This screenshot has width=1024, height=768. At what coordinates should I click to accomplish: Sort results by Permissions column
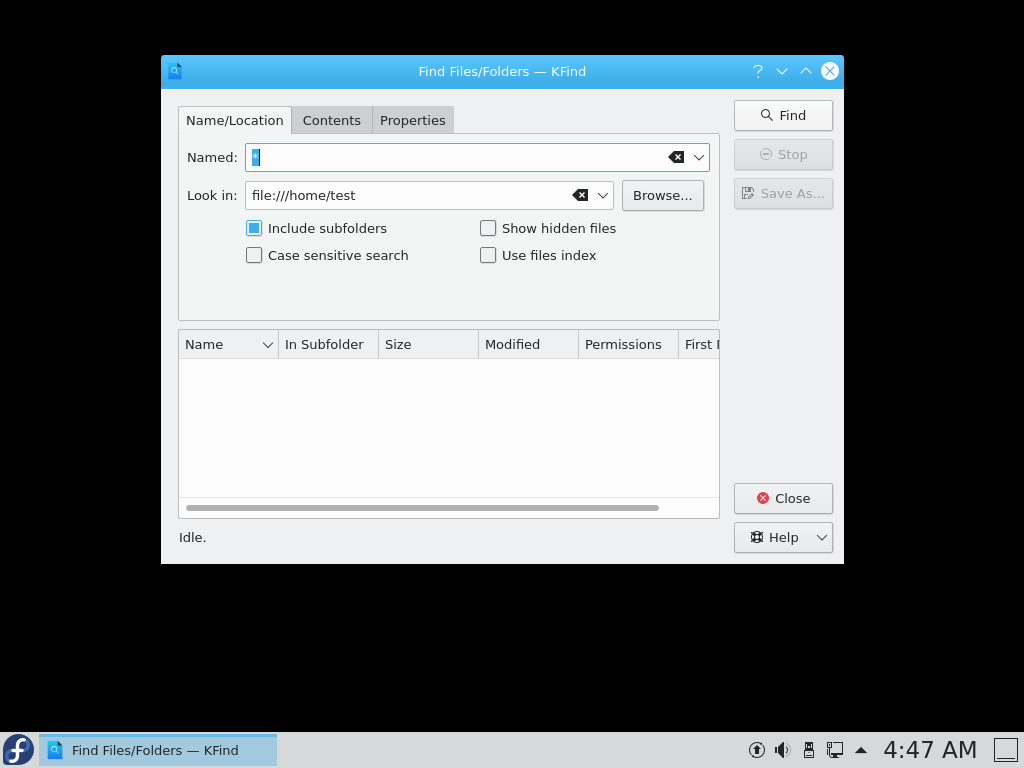coord(628,344)
